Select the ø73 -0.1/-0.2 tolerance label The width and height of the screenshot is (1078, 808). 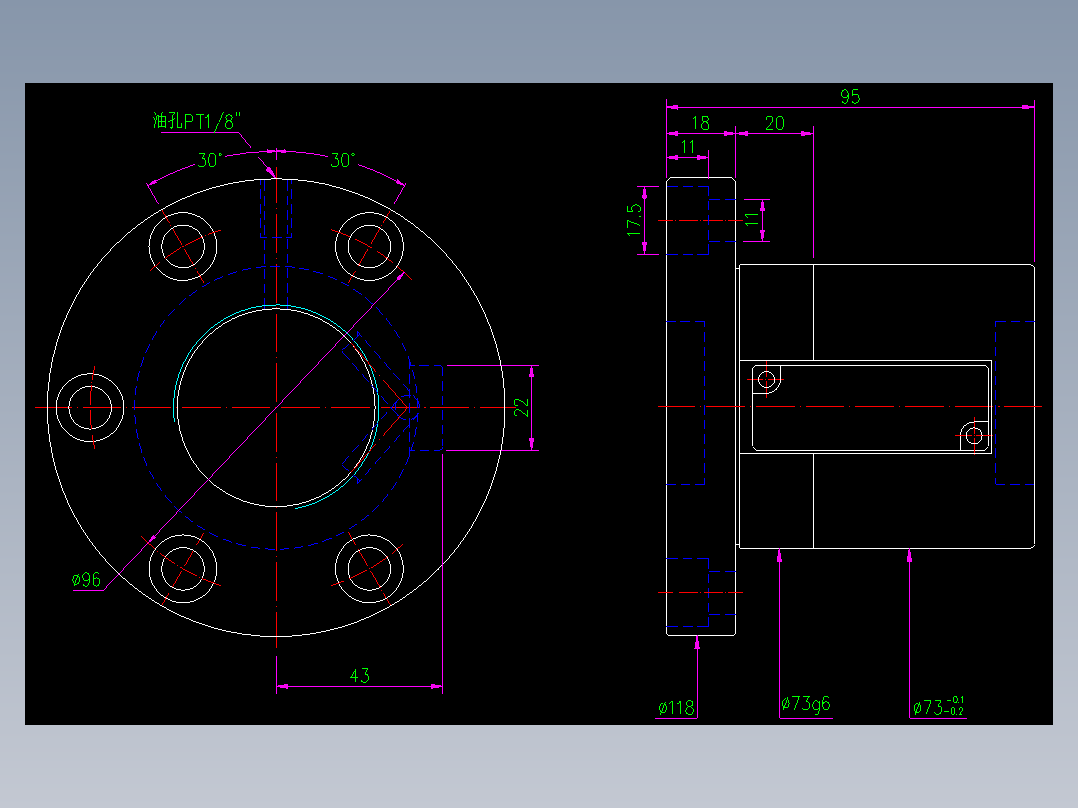pyautogui.click(x=938, y=706)
